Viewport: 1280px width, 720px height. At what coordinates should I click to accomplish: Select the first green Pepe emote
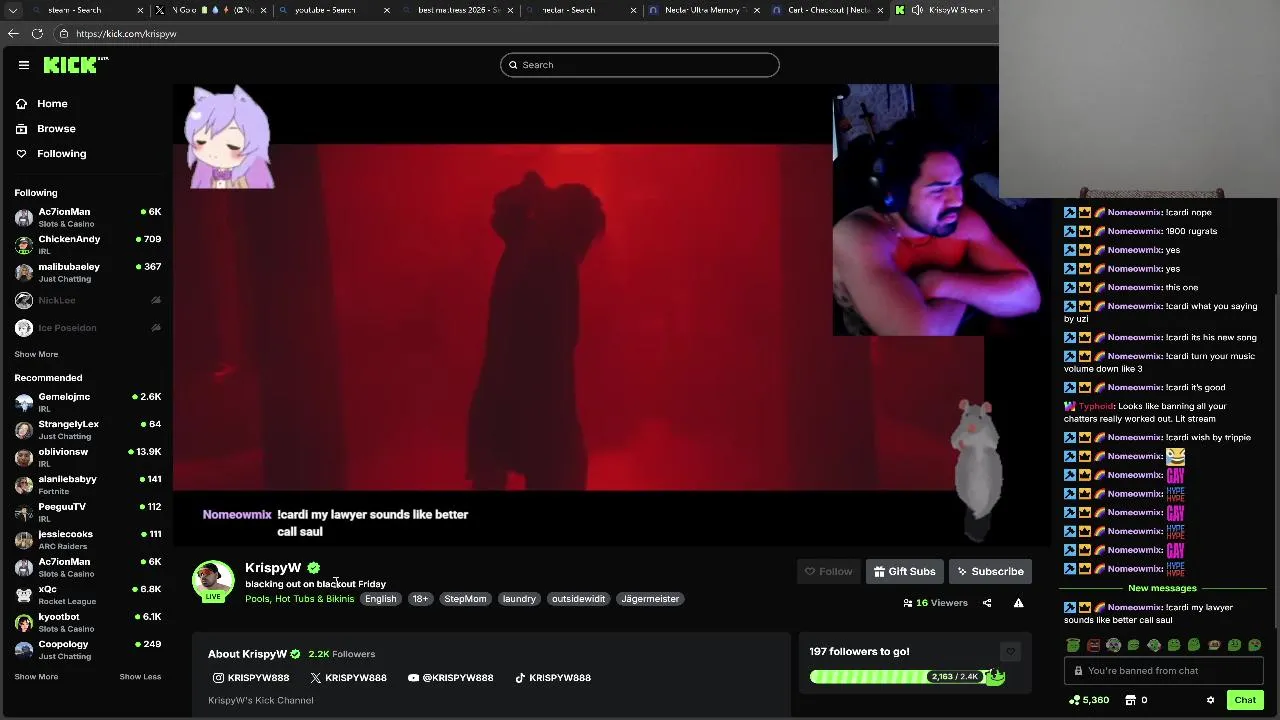pyautogui.click(x=1073, y=646)
